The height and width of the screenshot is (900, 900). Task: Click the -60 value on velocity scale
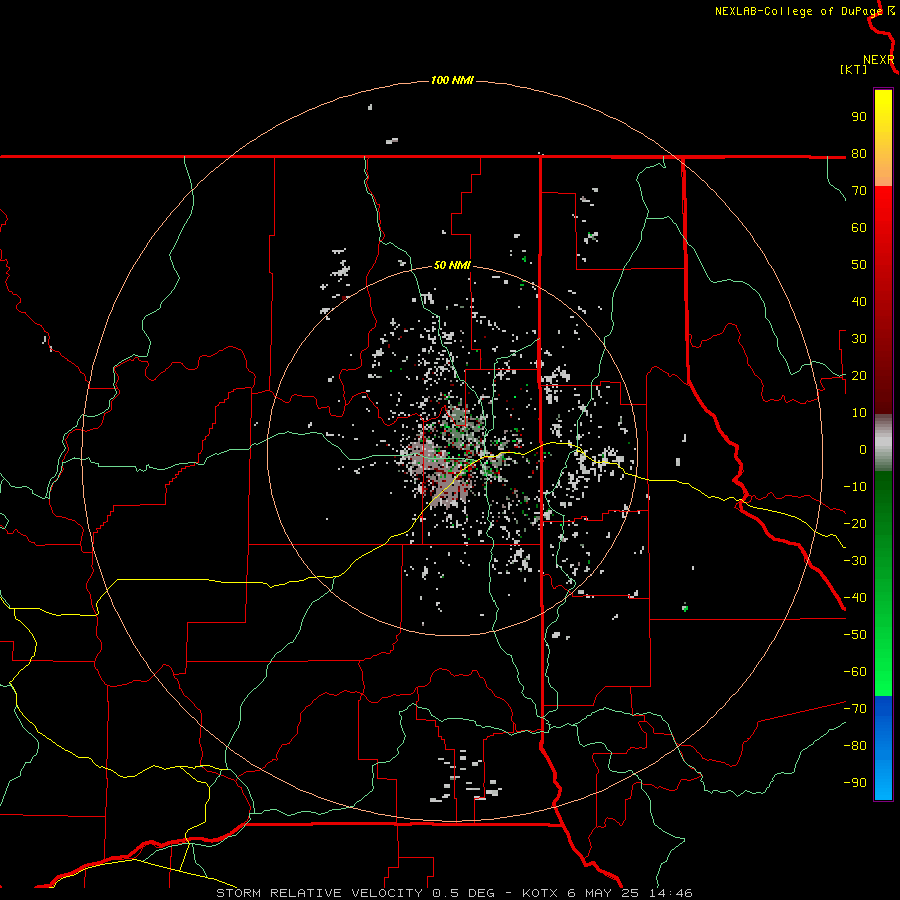click(855, 672)
